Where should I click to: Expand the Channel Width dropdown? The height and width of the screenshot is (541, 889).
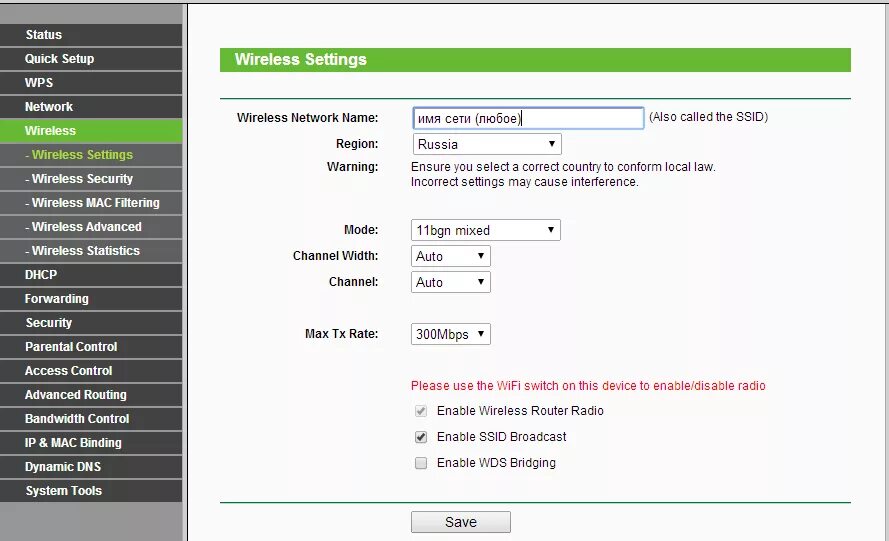[450, 256]
